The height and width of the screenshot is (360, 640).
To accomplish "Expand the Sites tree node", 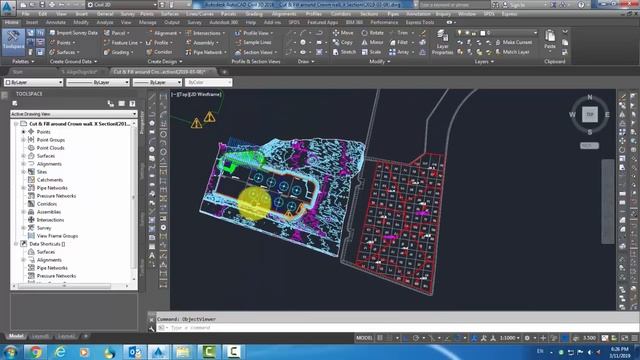I will coord(24,172).
